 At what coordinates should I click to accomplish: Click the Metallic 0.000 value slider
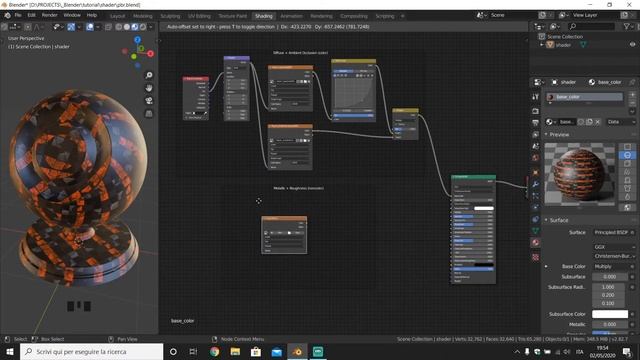[610, 324]
